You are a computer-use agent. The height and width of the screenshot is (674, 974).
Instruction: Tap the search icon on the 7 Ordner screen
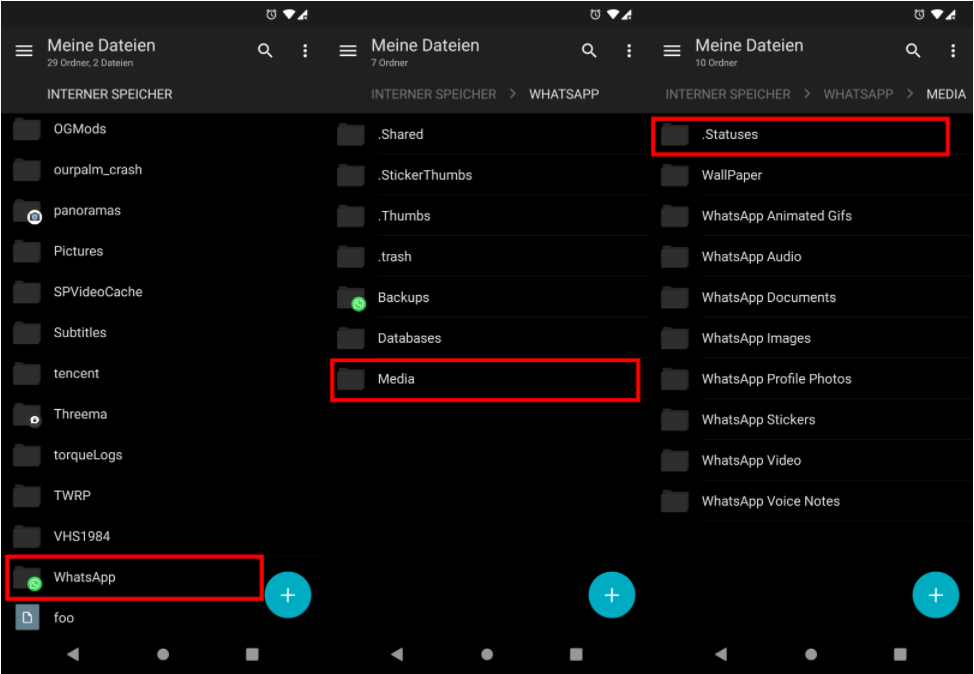tap(589, 51)
